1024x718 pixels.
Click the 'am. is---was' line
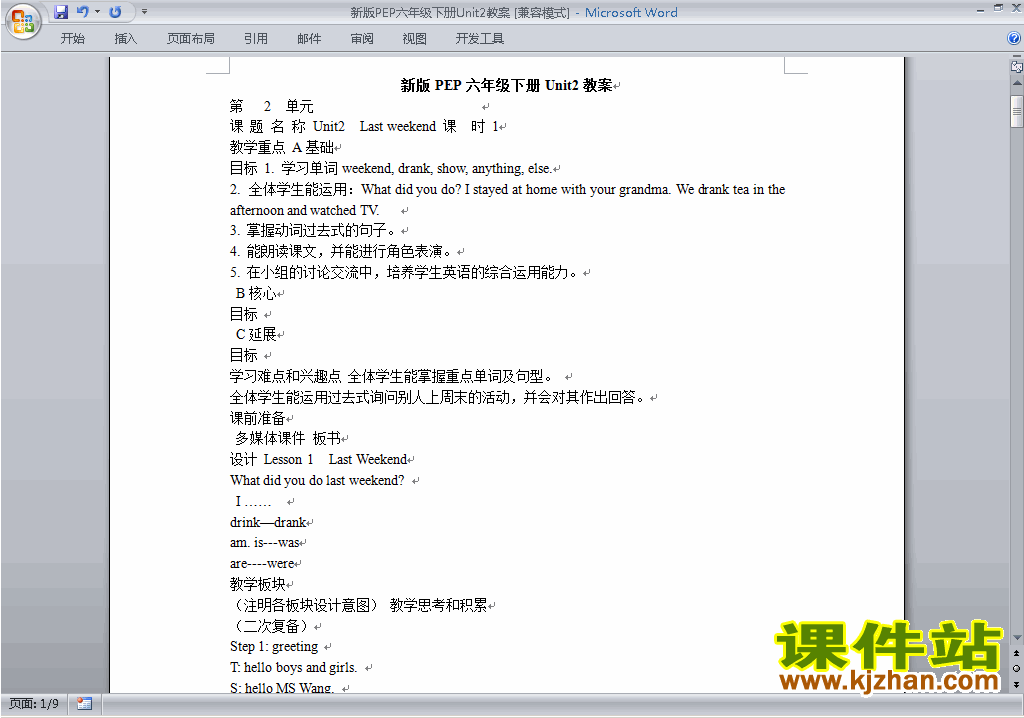click(264, 542)
